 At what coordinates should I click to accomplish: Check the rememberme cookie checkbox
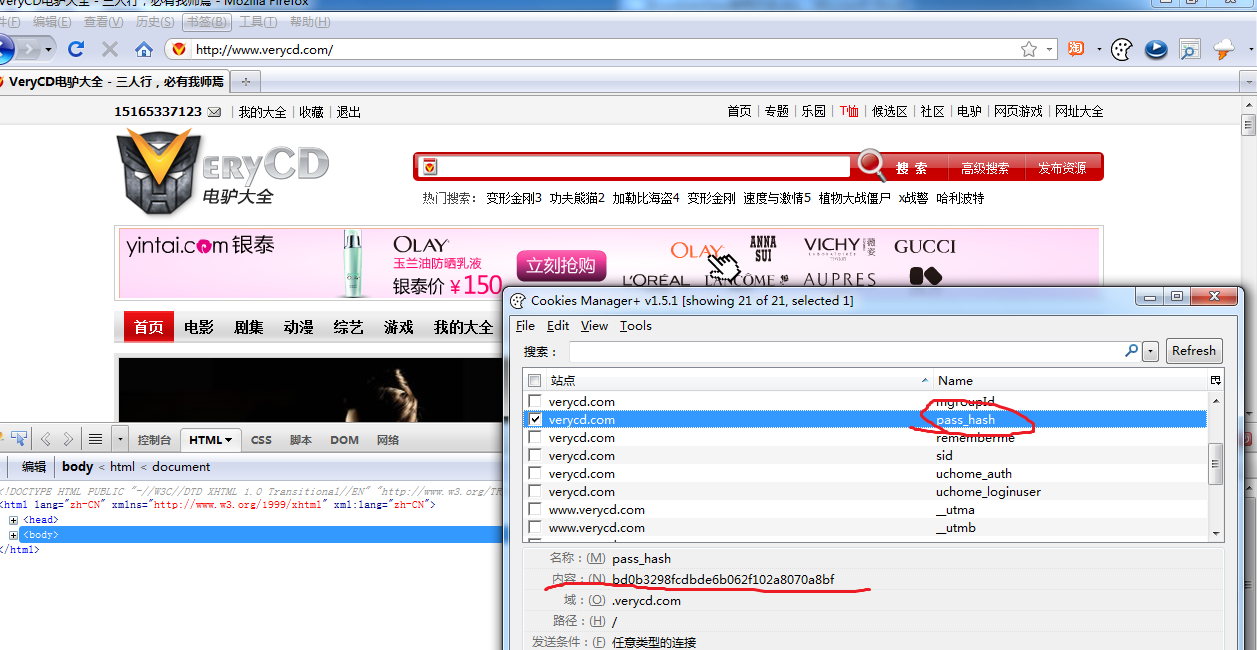(535, 438)
